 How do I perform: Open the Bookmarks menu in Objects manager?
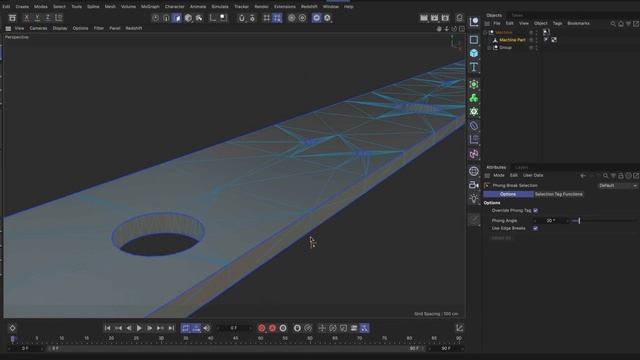(x=578, y=24)
